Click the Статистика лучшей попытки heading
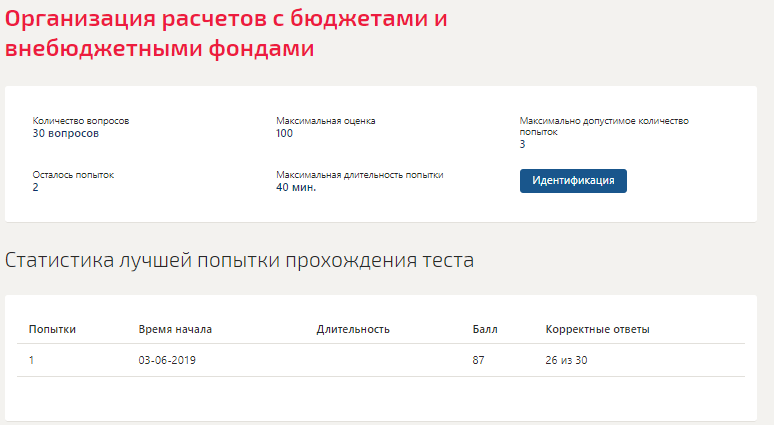This screenshot has width=774, height=425. pyautogui.click(x=239, y=260)
